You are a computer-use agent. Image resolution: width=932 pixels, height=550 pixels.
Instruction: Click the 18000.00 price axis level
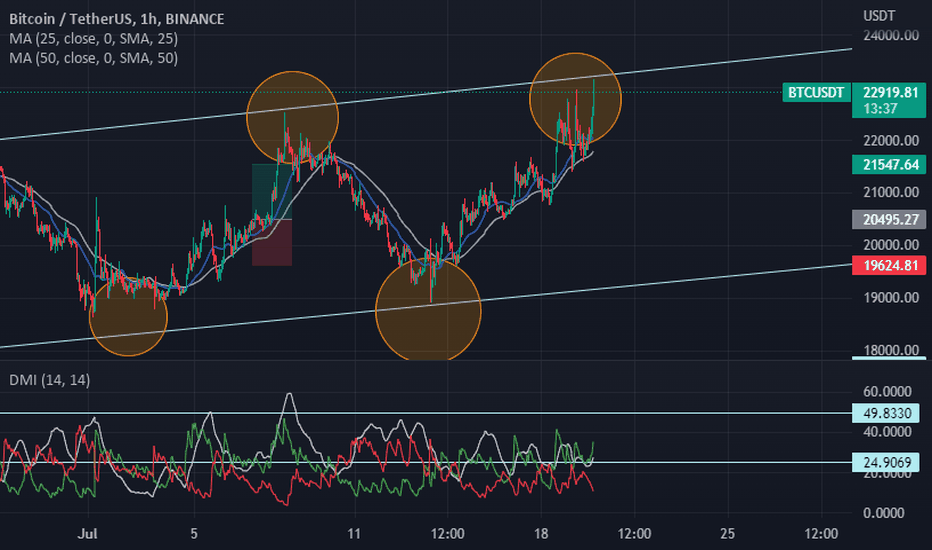click(890, 350)
